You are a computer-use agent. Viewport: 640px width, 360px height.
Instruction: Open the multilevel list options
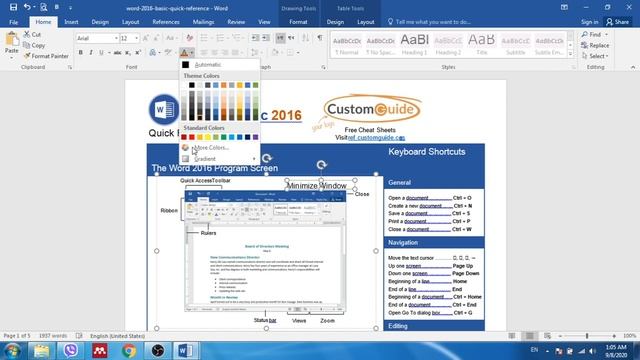(236, 38)
